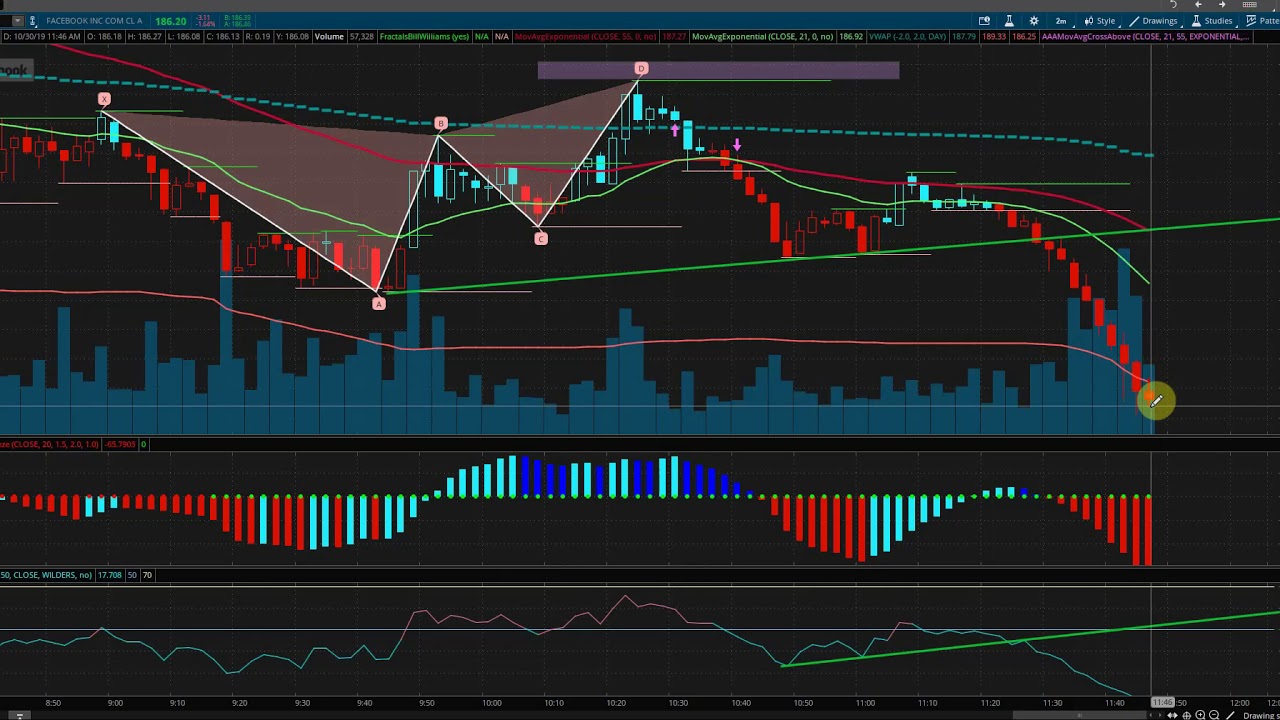Click the zoom in magnifier icon
Viewport: 1280px width, 720px height.
[x=1200, y=715]
